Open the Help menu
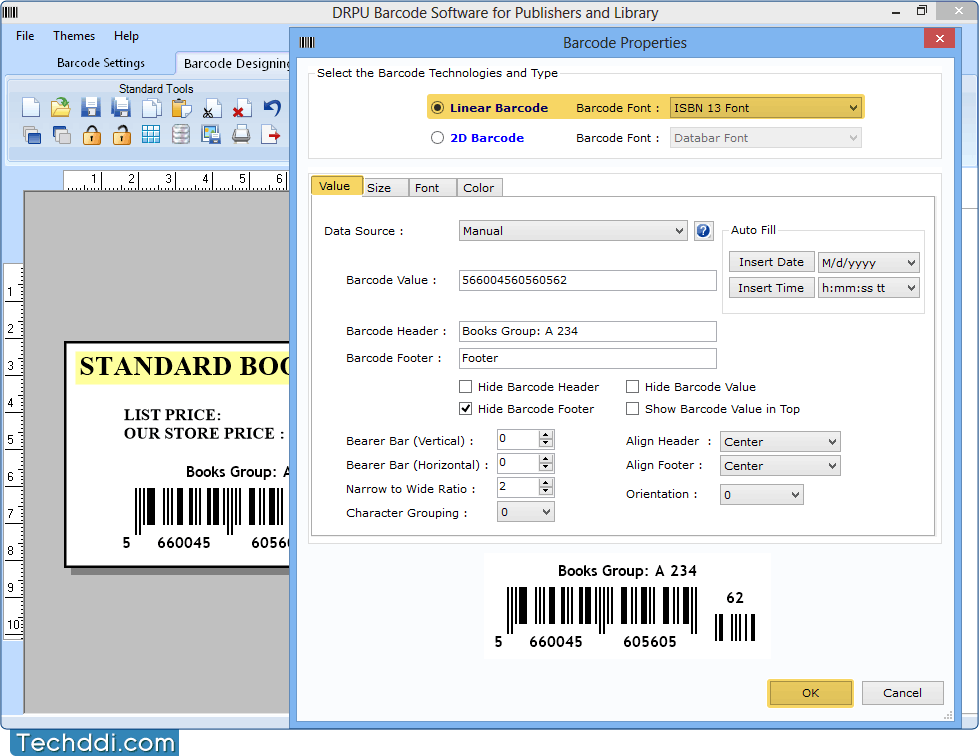This screenshot has height=756, width=979. pos(126,36)
